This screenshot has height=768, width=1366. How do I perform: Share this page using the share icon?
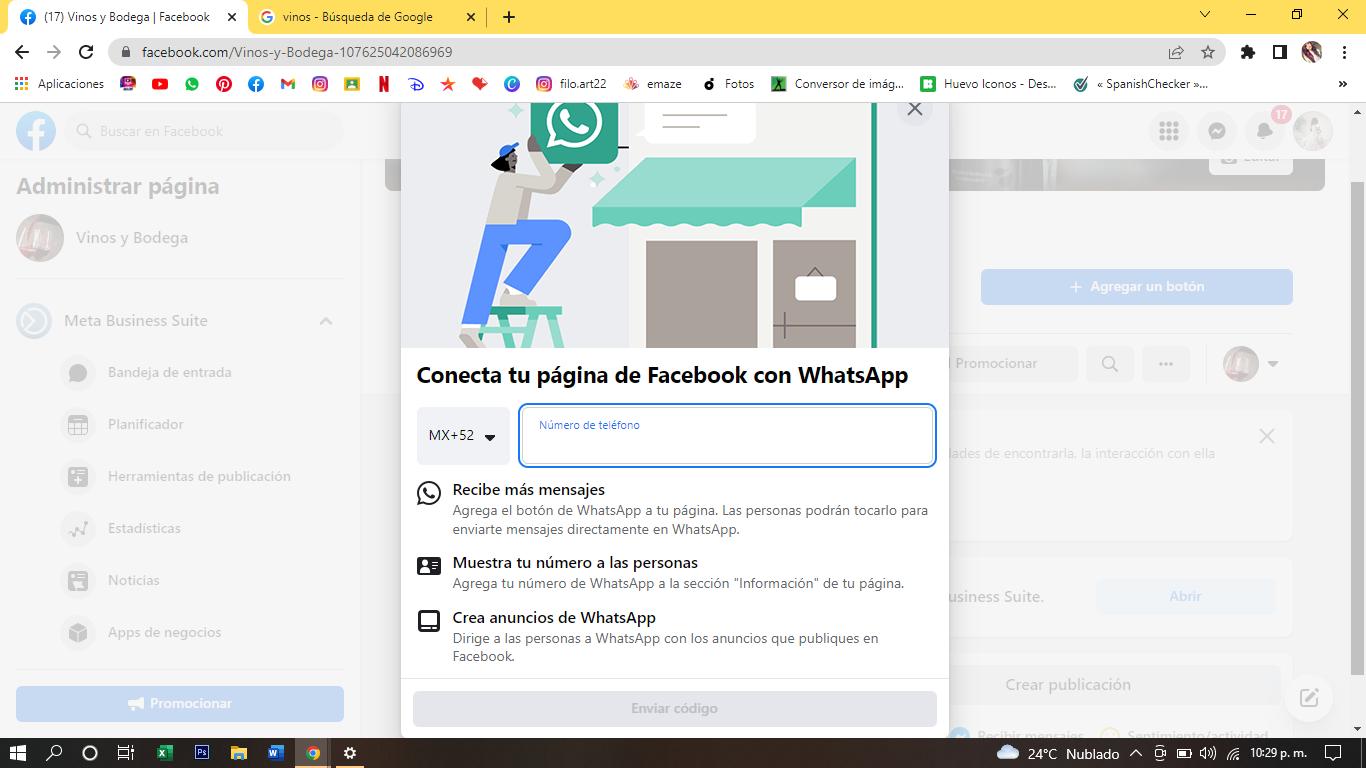click(x=1176, y=52)
